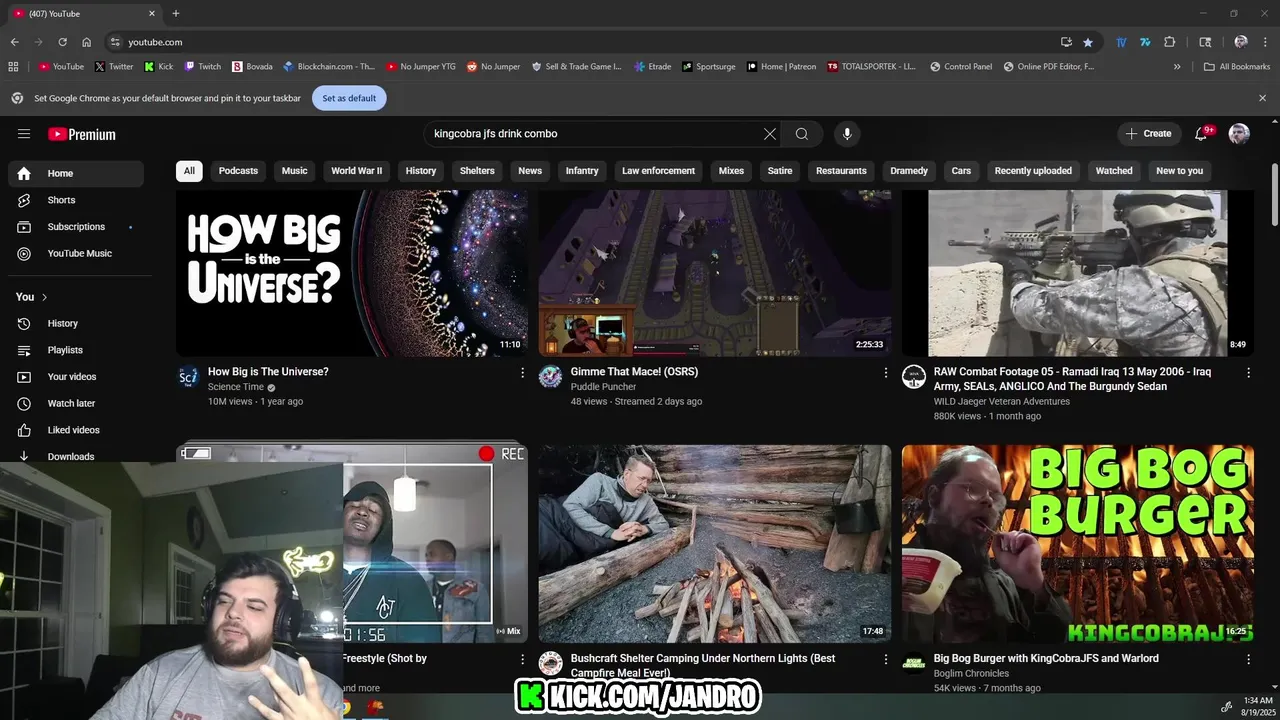This screenshot has width=1280, height=720.
Task: Open the Blockchain.com bookmark
Action: tap(329, 67)
